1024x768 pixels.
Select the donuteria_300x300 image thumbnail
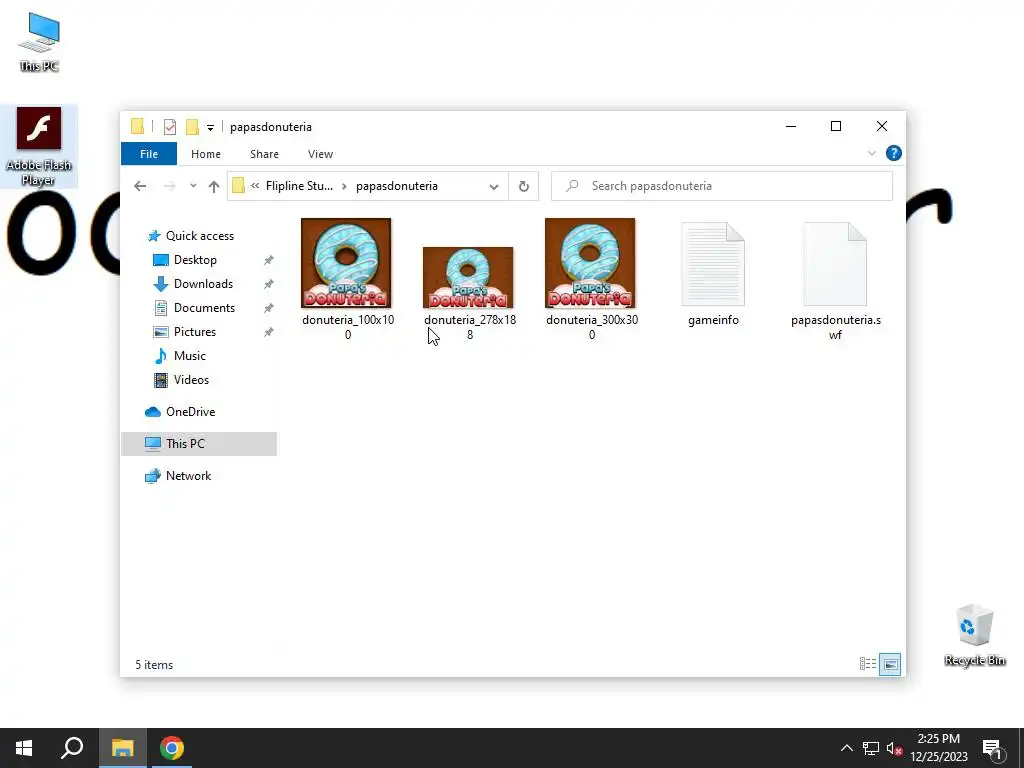tap(590, 263)
